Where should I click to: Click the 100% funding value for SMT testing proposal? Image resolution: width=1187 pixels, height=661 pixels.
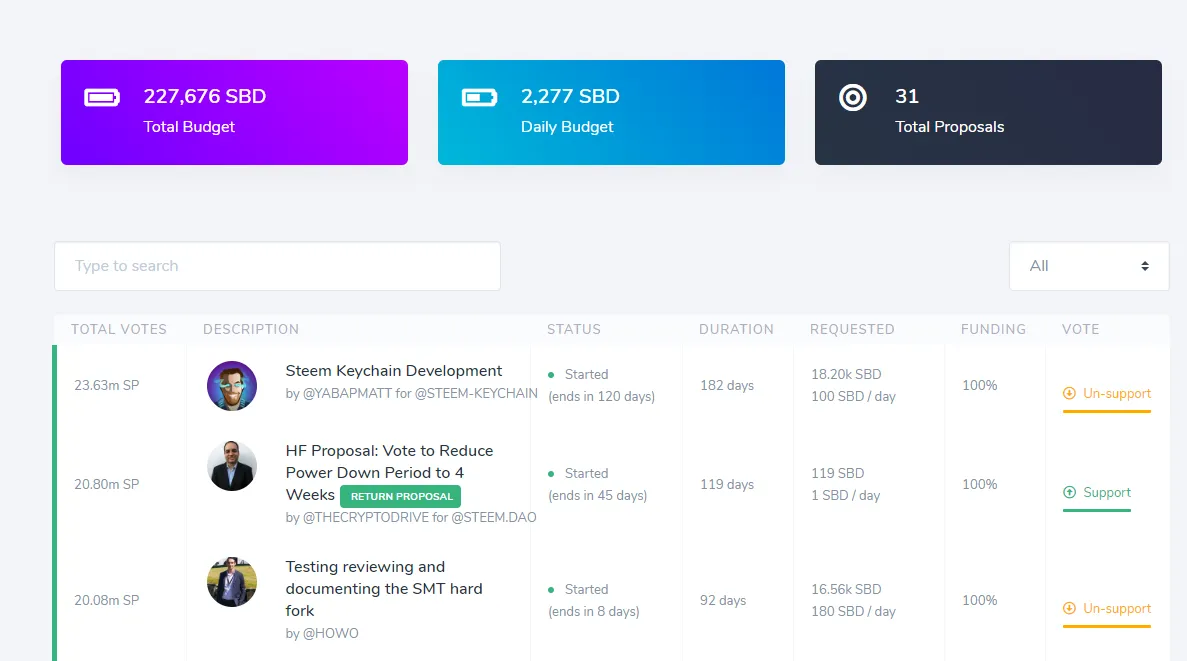pyautogui.click(x=980, y=600)
